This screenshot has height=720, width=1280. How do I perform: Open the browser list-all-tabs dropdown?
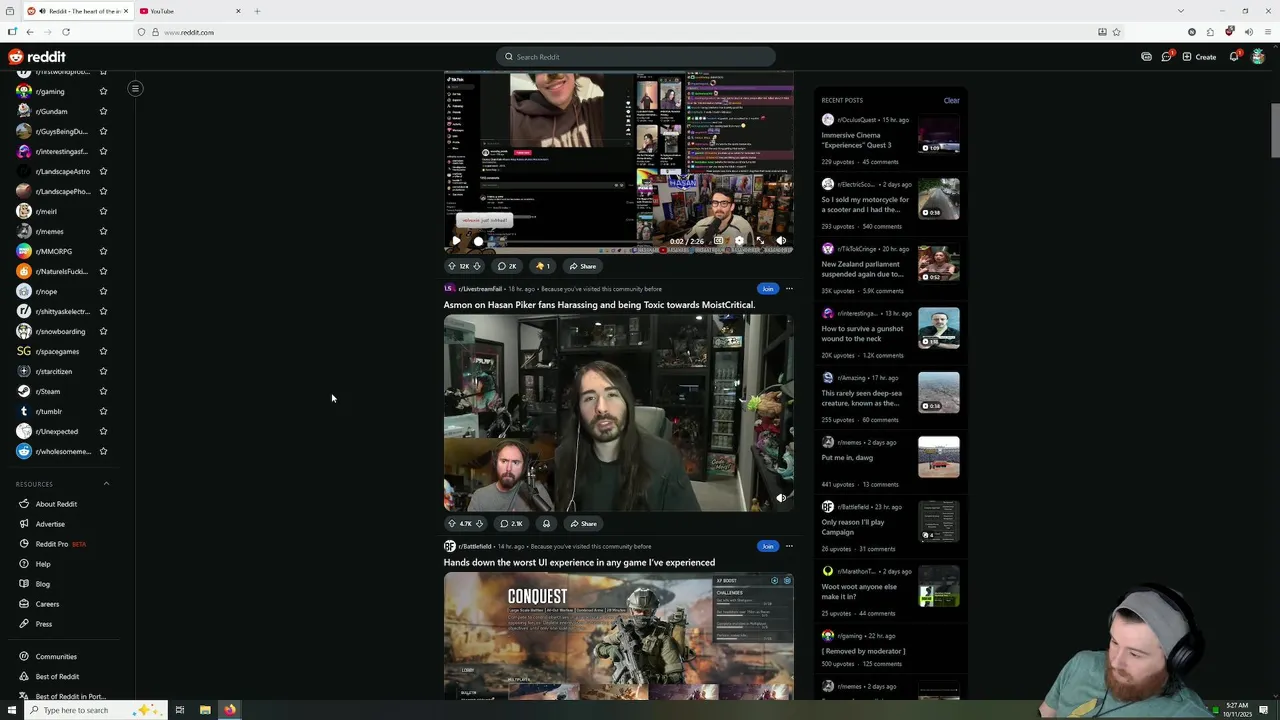point(1180,11)
